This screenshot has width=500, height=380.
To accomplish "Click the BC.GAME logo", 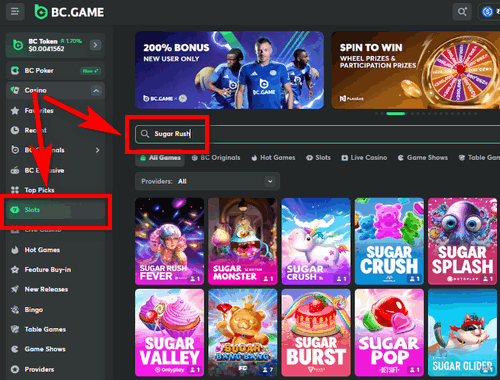I will pyautogui.click(x=69, y=12).
